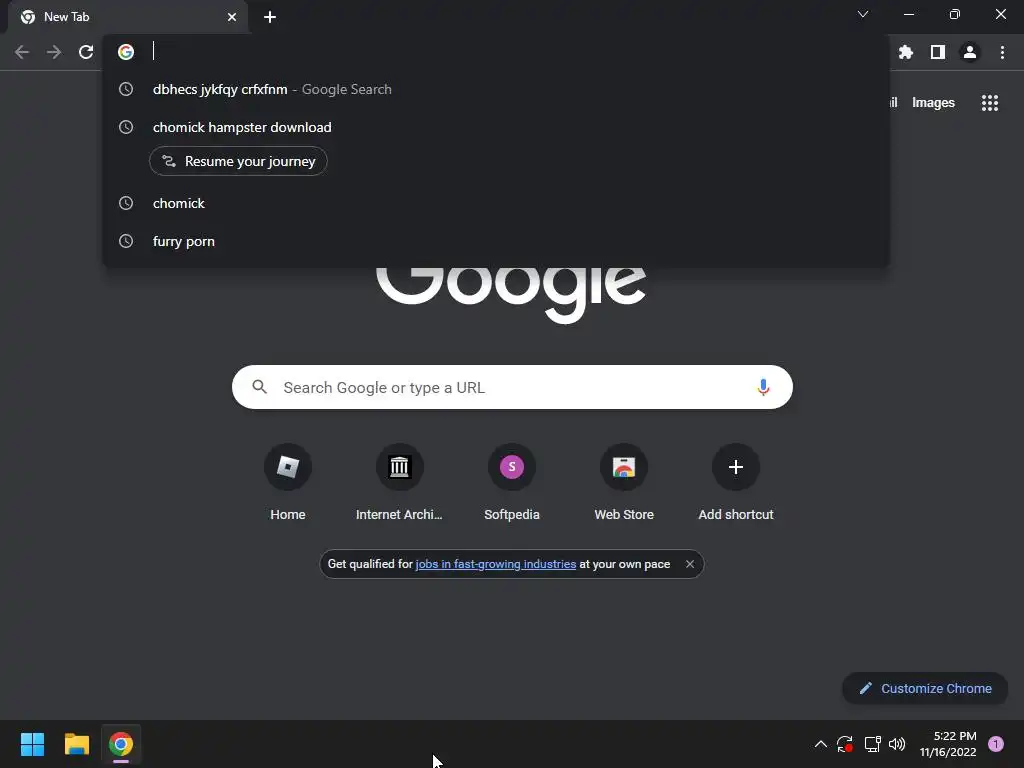The height and width of the screenshot is (768, 1024).
Task: Open the Home shortcut tile
Action: [x=288, y=484]
